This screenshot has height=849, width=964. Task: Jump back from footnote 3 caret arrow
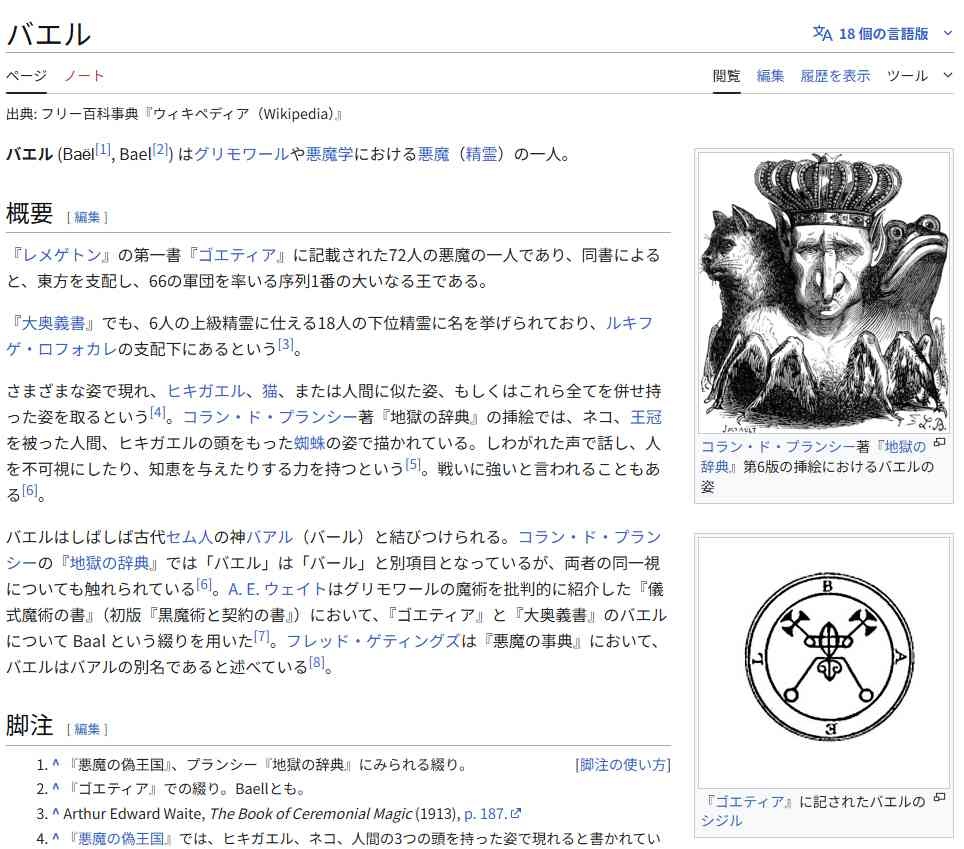[x=56, y=813]
